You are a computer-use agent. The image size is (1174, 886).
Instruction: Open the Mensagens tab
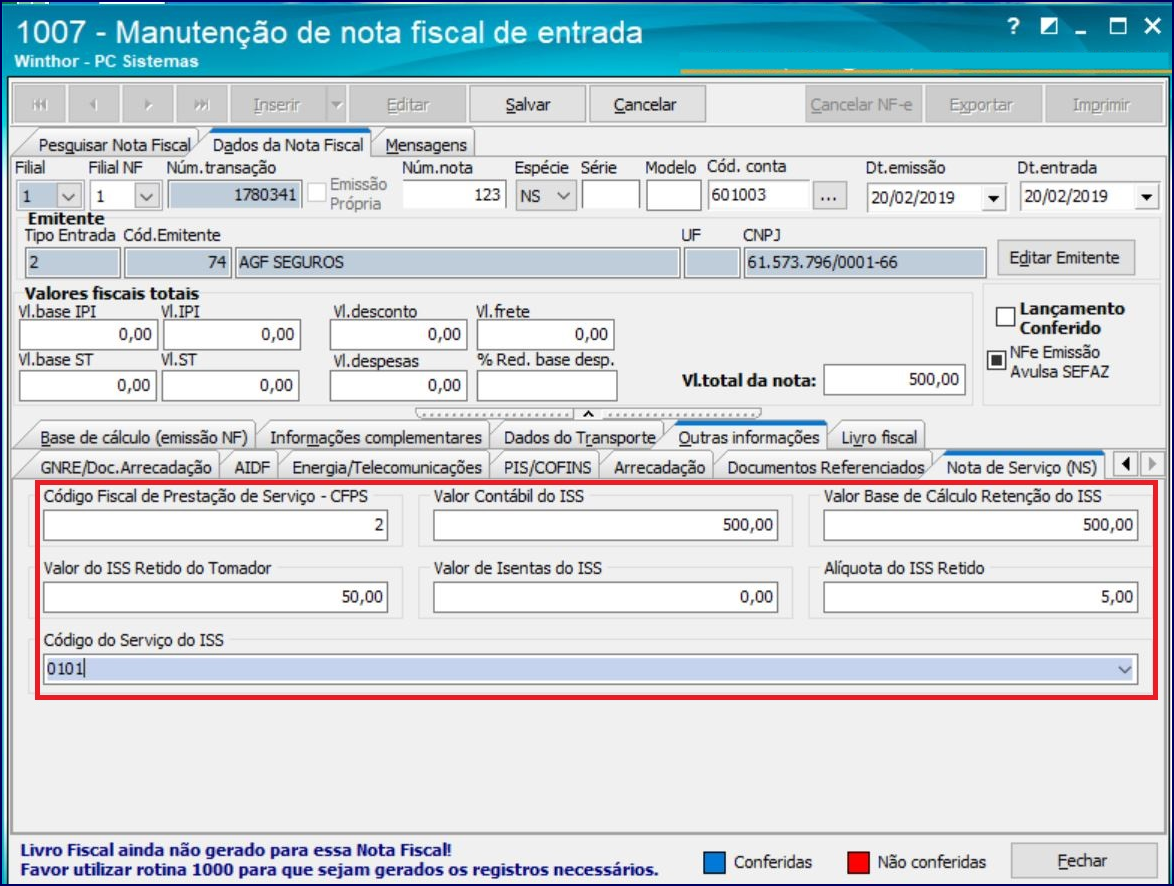(426, 145)
